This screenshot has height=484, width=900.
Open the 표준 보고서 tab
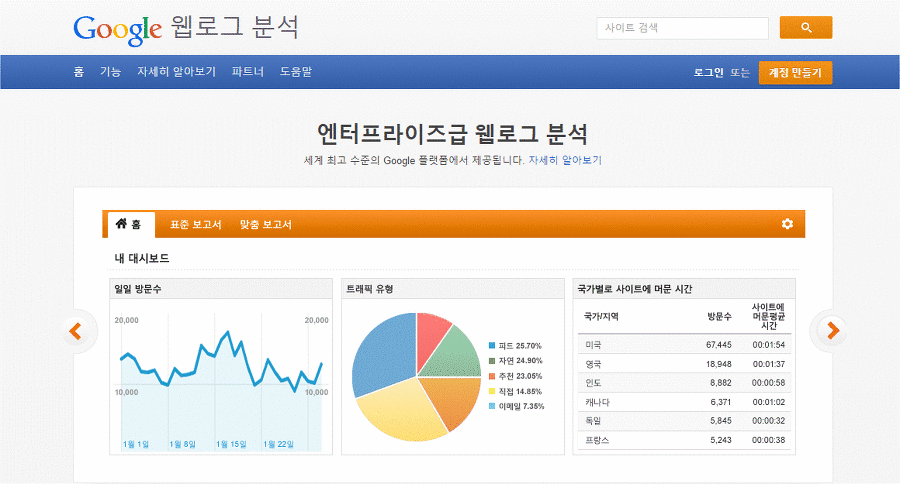pos(195,224)
